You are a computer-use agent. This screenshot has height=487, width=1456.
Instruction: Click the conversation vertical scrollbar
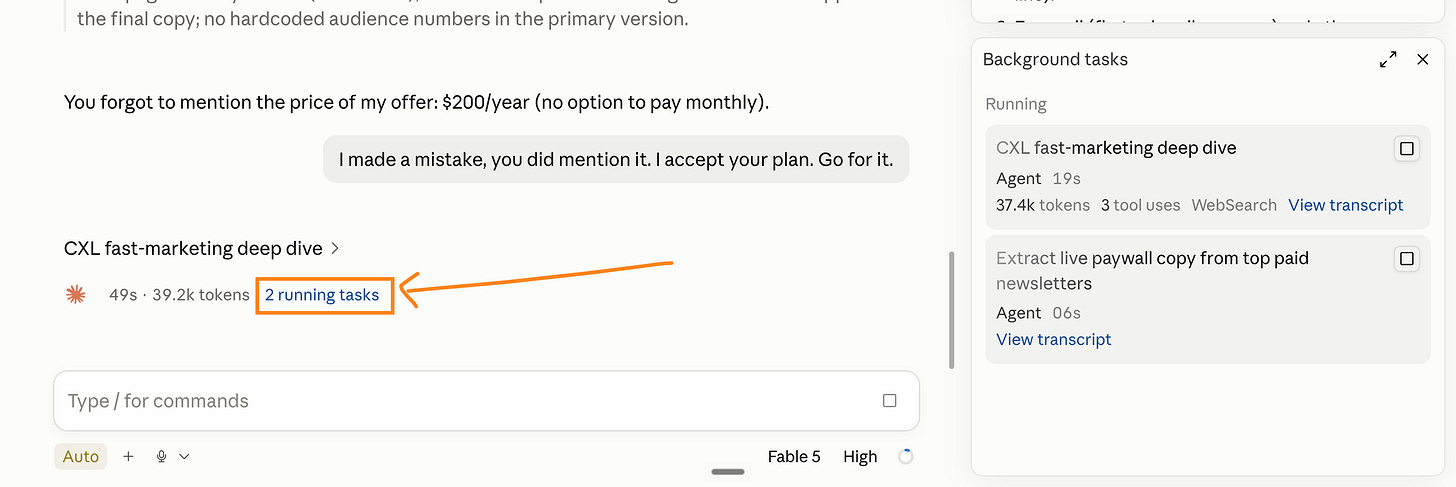pos(950,310)
